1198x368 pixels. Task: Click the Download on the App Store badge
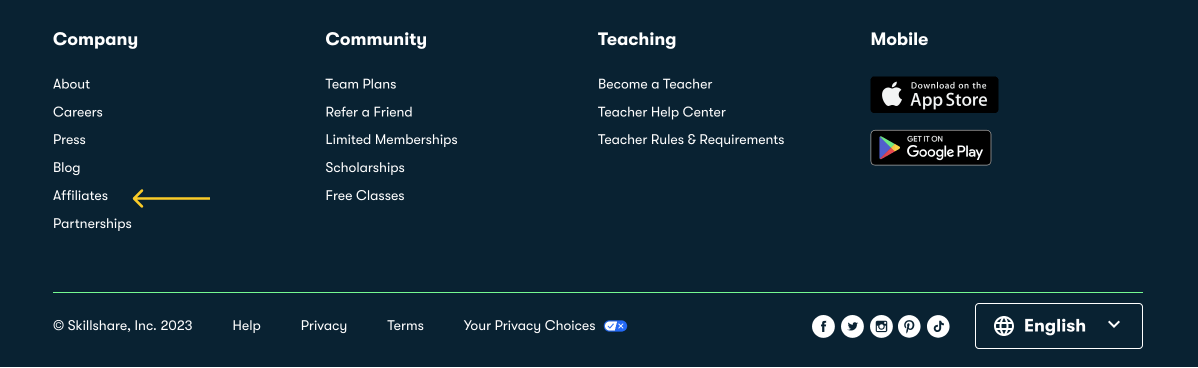click(x=934, y=95)
